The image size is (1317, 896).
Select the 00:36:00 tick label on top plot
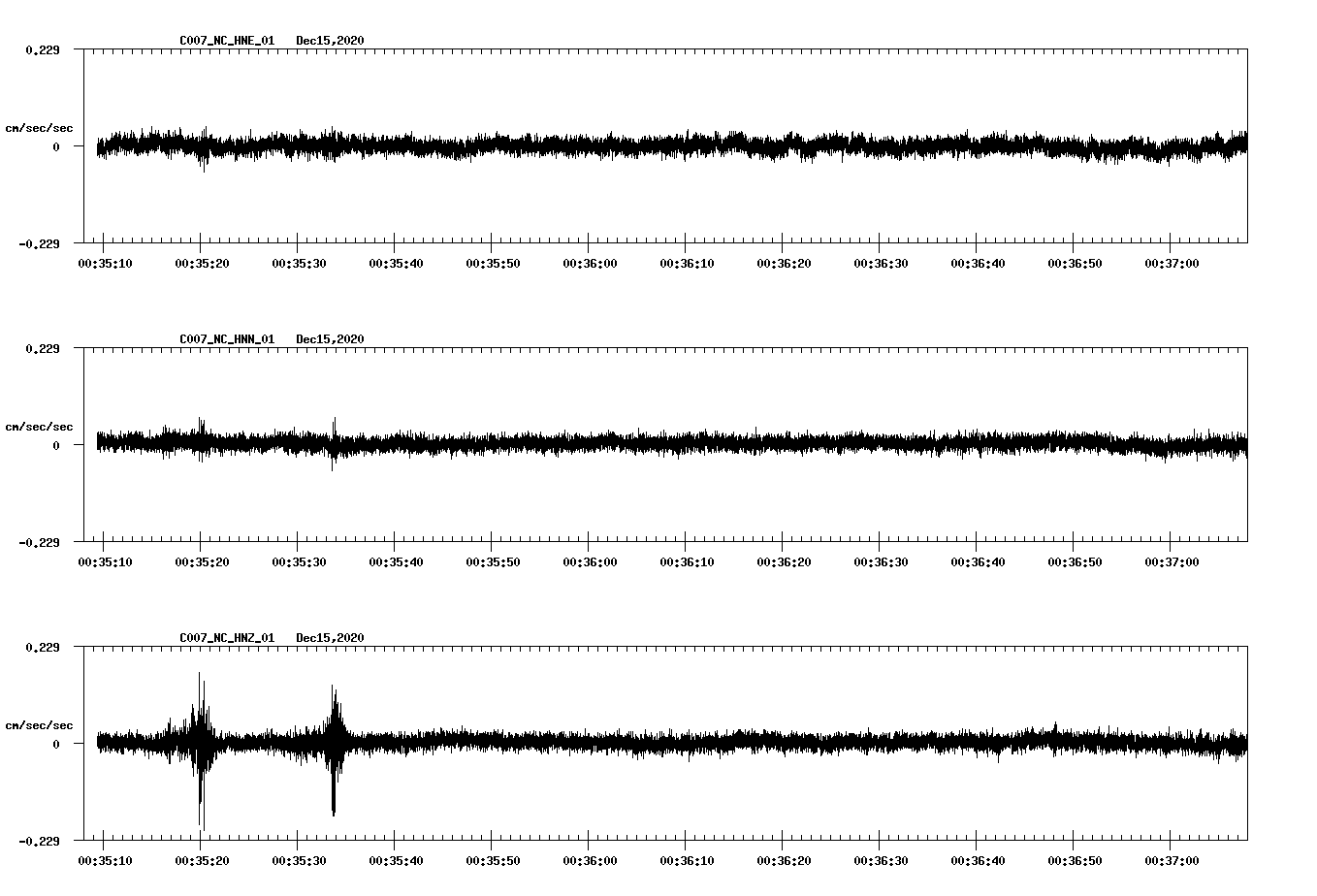pyautogui.click(x=587, y=261)
